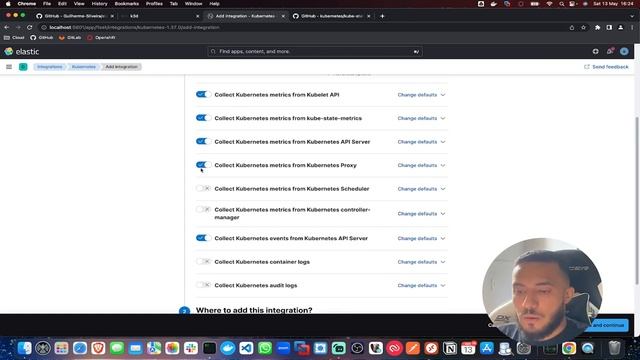Open the Chrome History menu
Screen dimensions: 640x360
99,4
